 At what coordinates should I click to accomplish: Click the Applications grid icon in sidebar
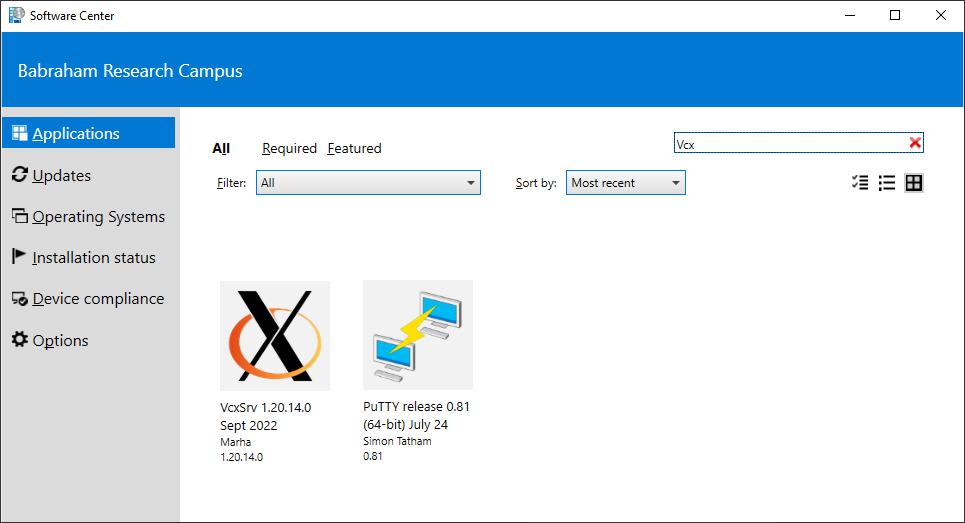point(20,133)
